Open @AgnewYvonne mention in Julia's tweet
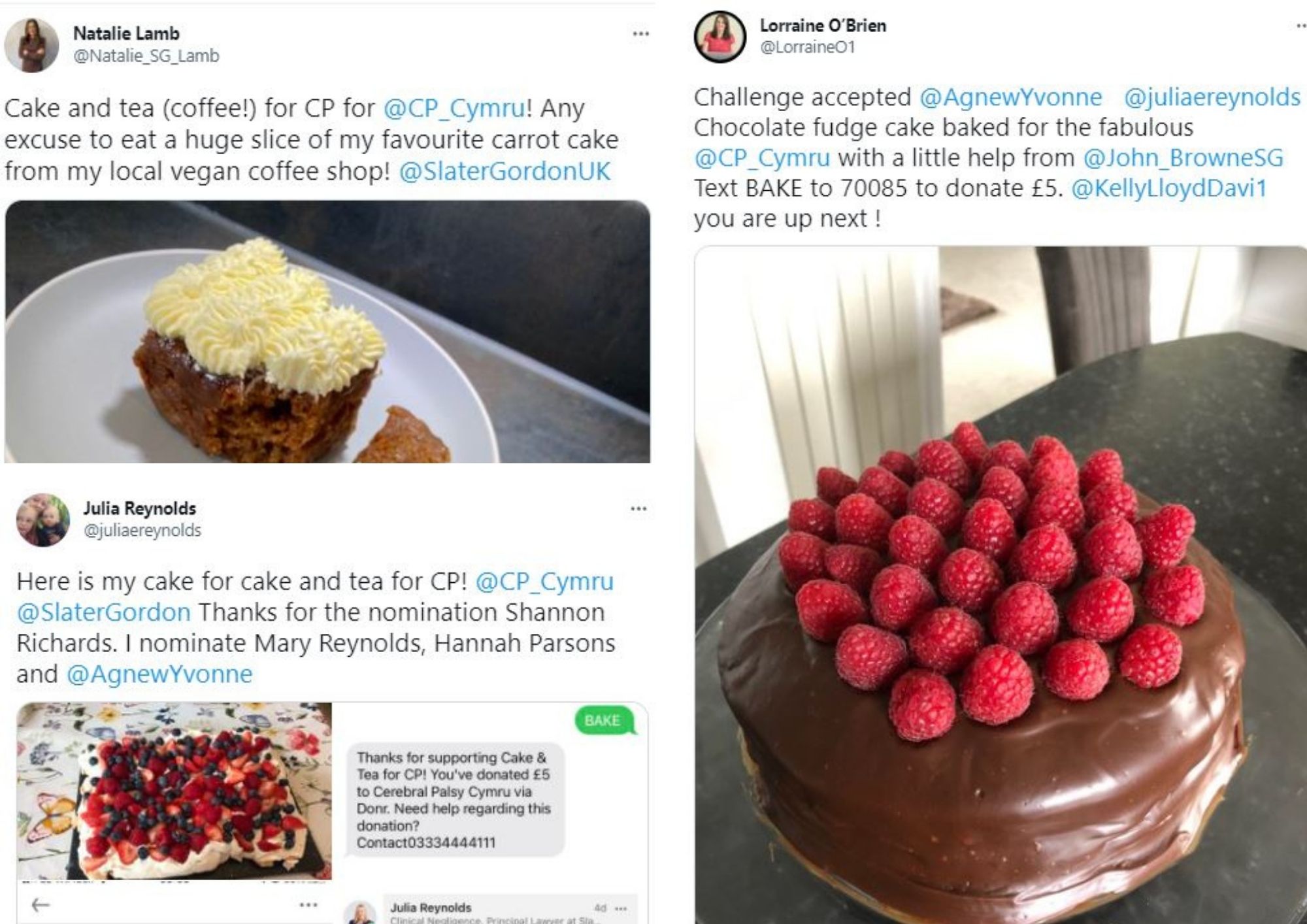The width and height of the screenshot is (1307, 924). (159, 674)
